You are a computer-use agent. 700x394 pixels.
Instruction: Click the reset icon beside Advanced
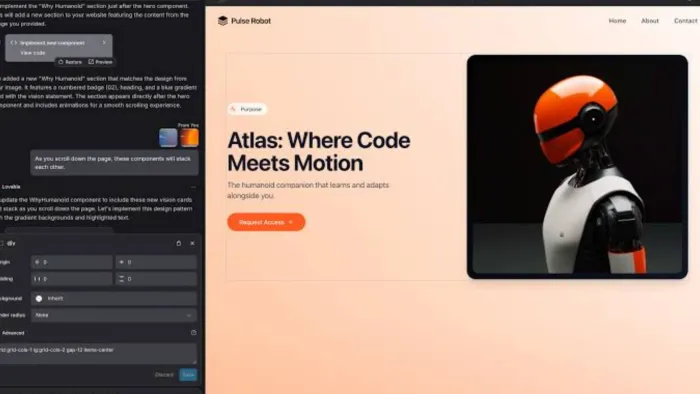tap(193, 332)
